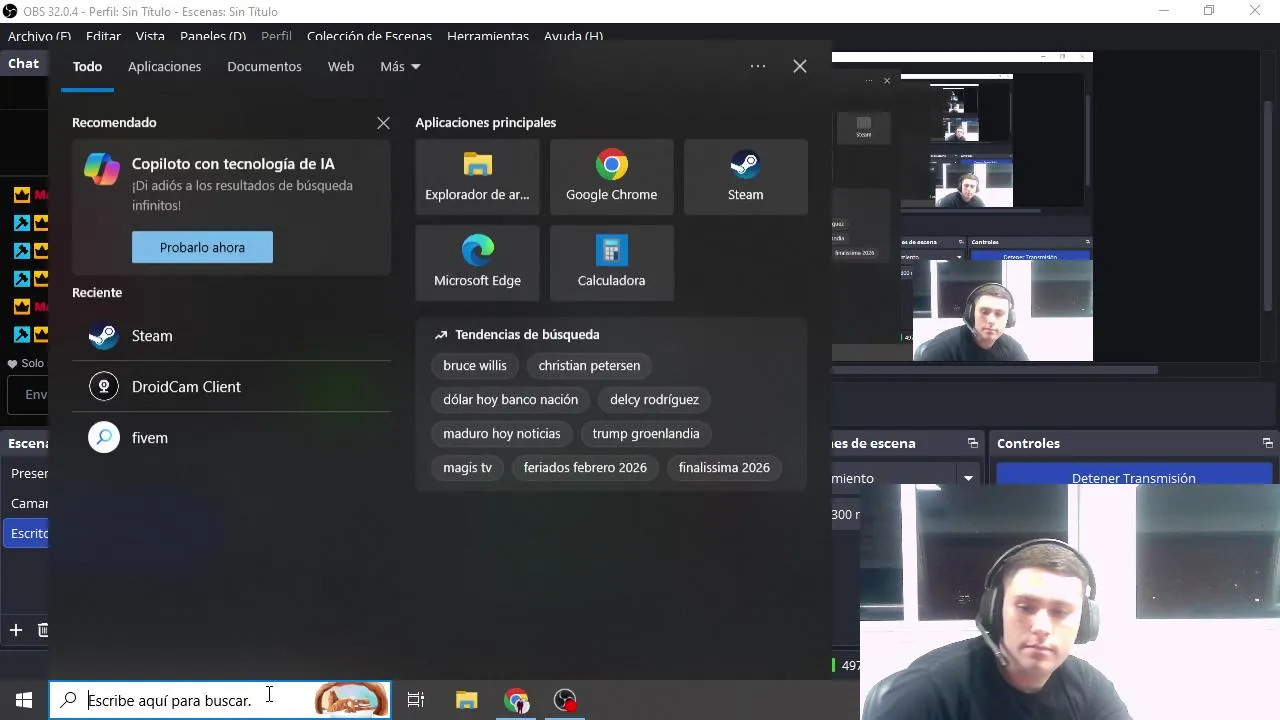Open Steam tile in Aplicaciones principales
Image resolution: width=1280 pixels, height=720 pixels.
coord(745,177)
